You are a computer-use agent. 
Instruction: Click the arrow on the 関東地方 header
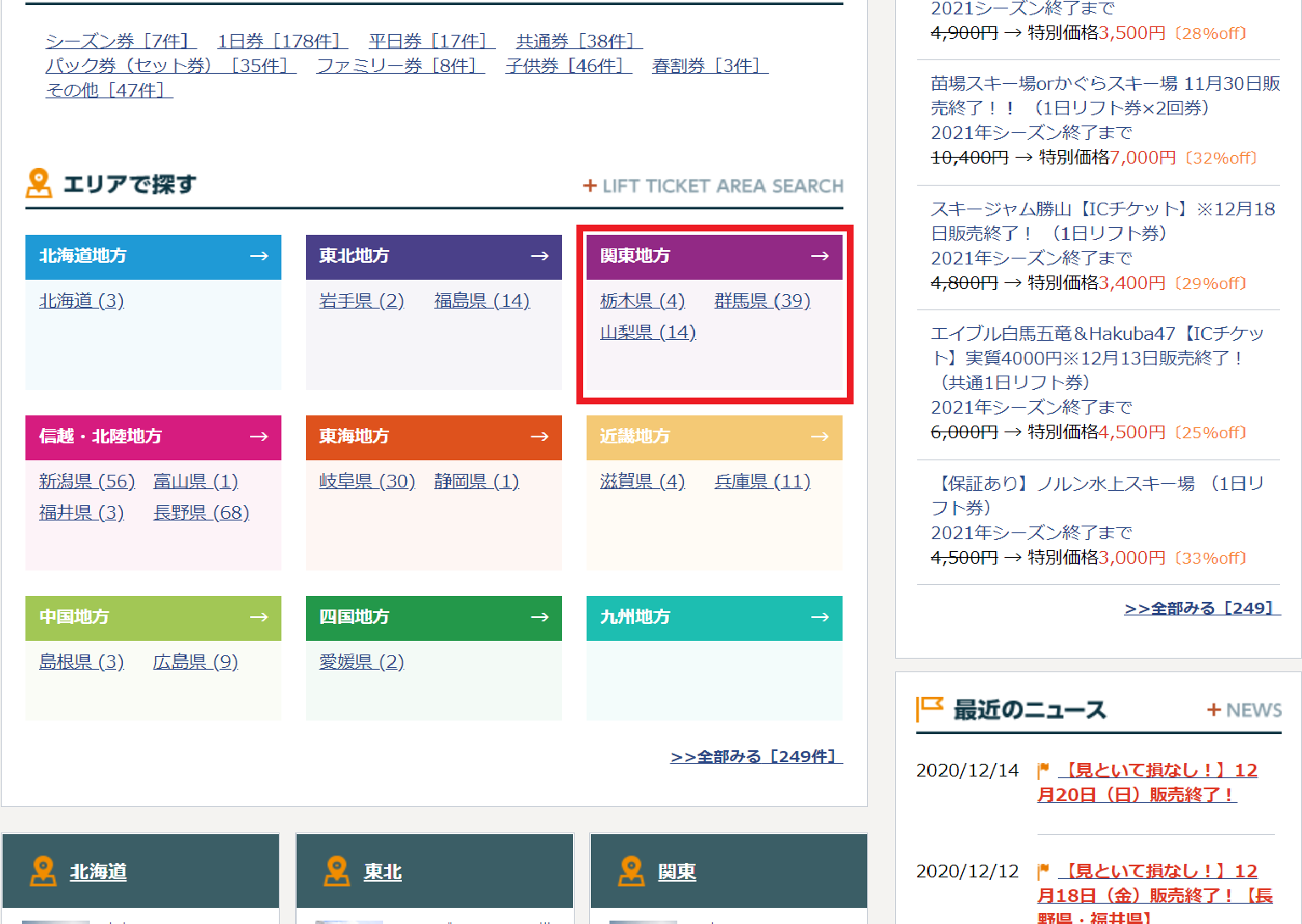[820, 256]
